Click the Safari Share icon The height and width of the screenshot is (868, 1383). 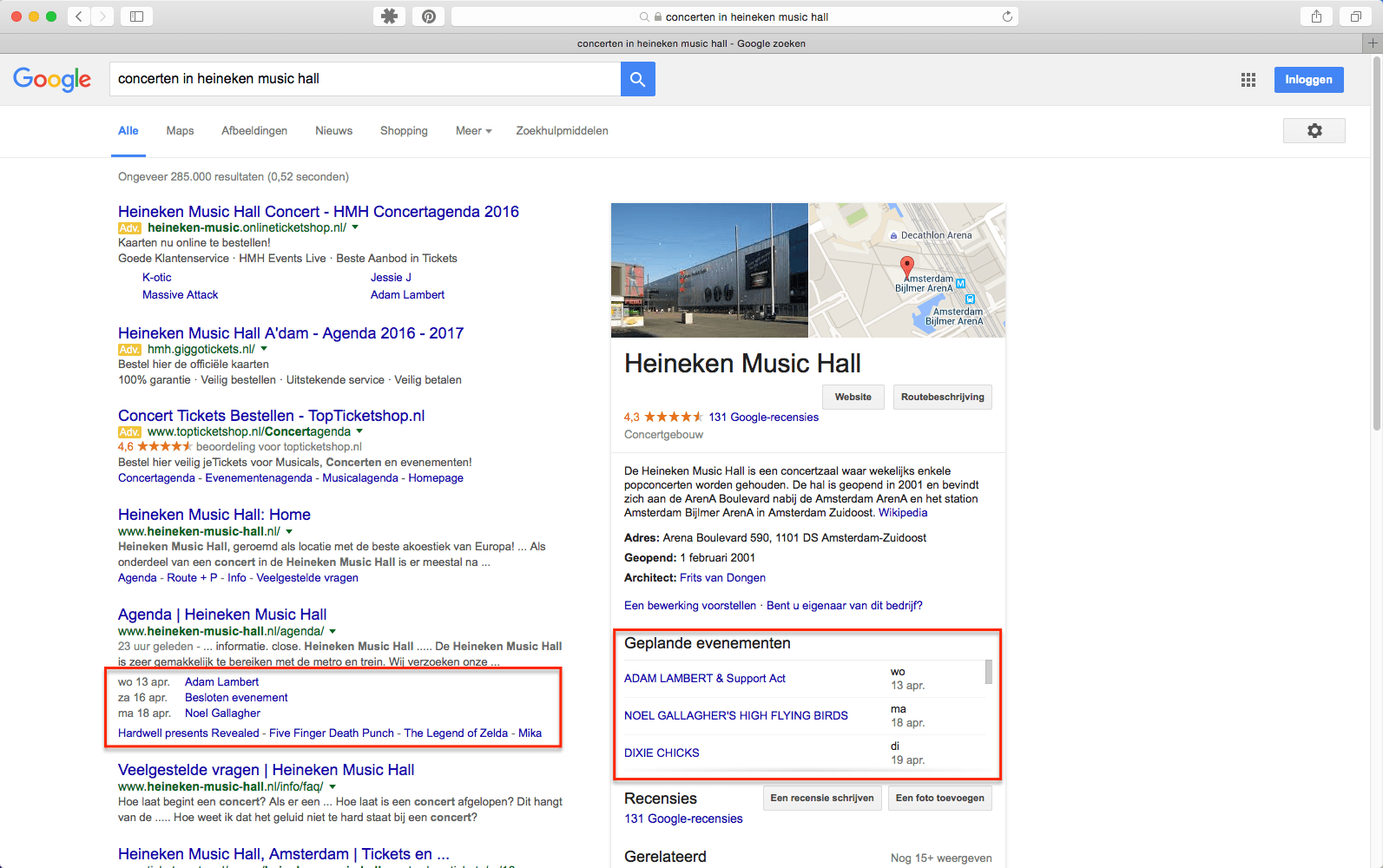tap(1316, 16)
